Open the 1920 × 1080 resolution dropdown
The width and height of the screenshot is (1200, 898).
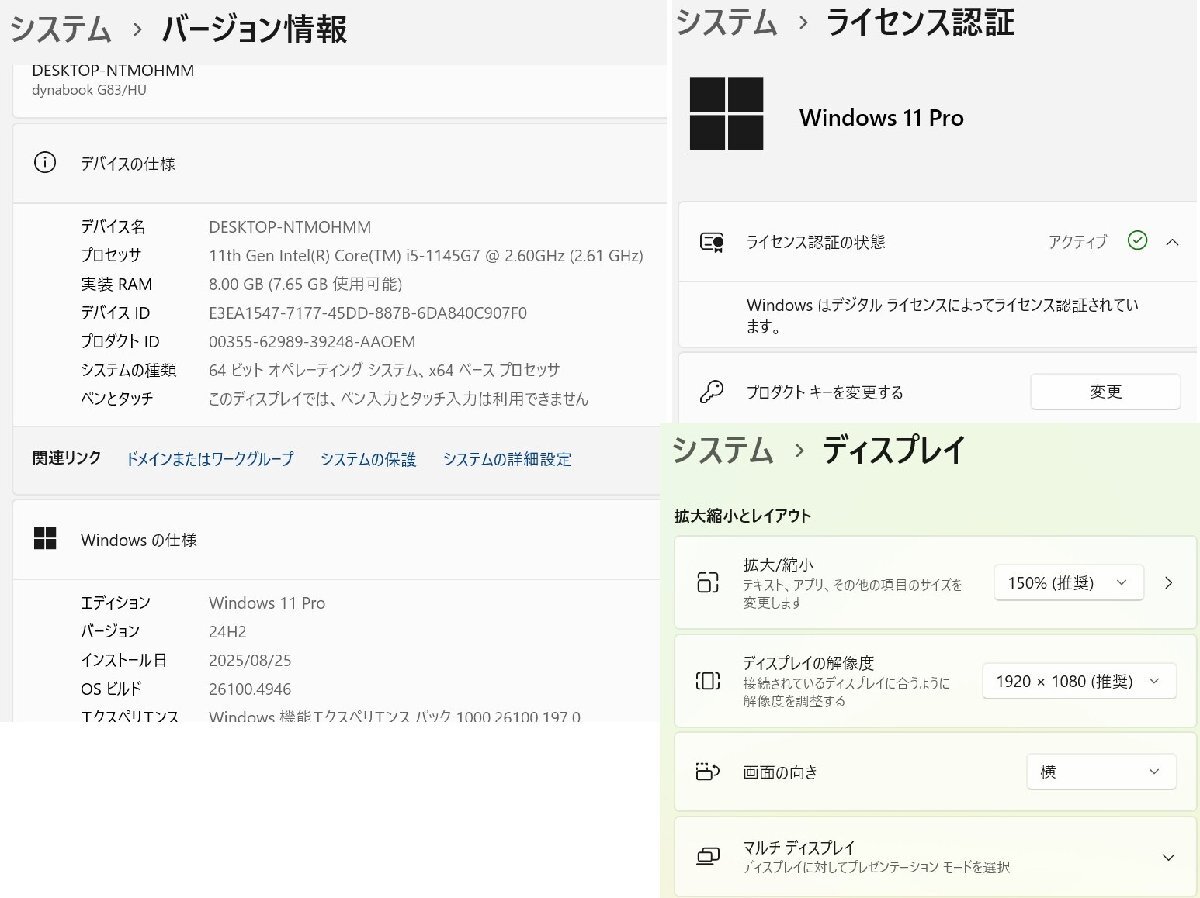click(1079, 680)
